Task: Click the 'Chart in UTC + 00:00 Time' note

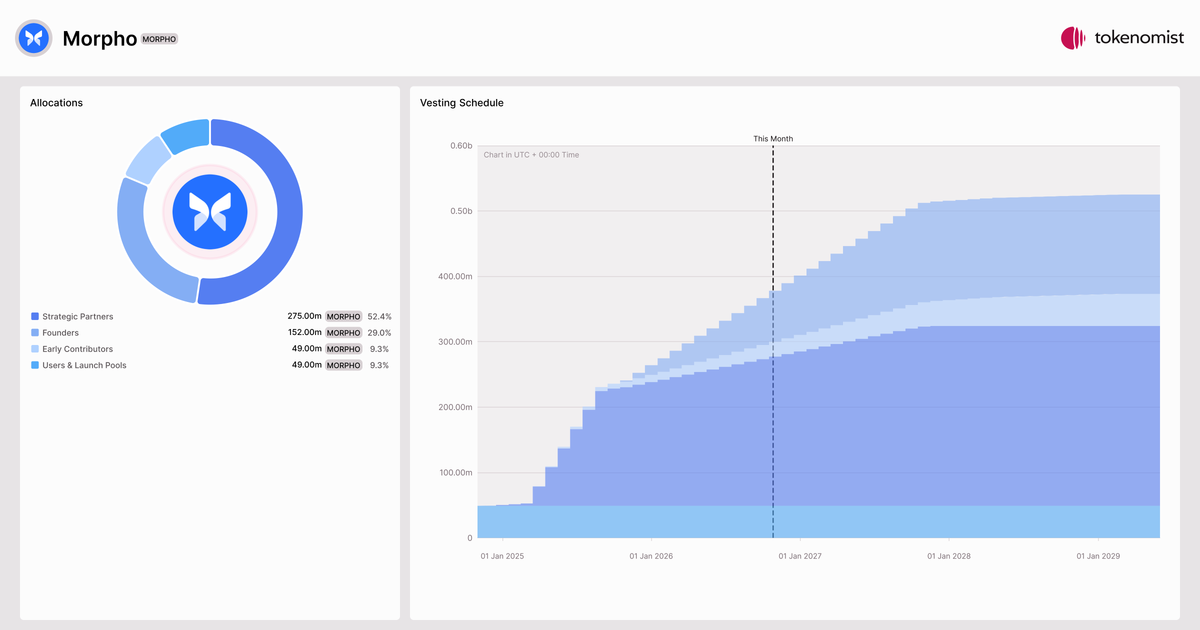Action: coord(531,155)
